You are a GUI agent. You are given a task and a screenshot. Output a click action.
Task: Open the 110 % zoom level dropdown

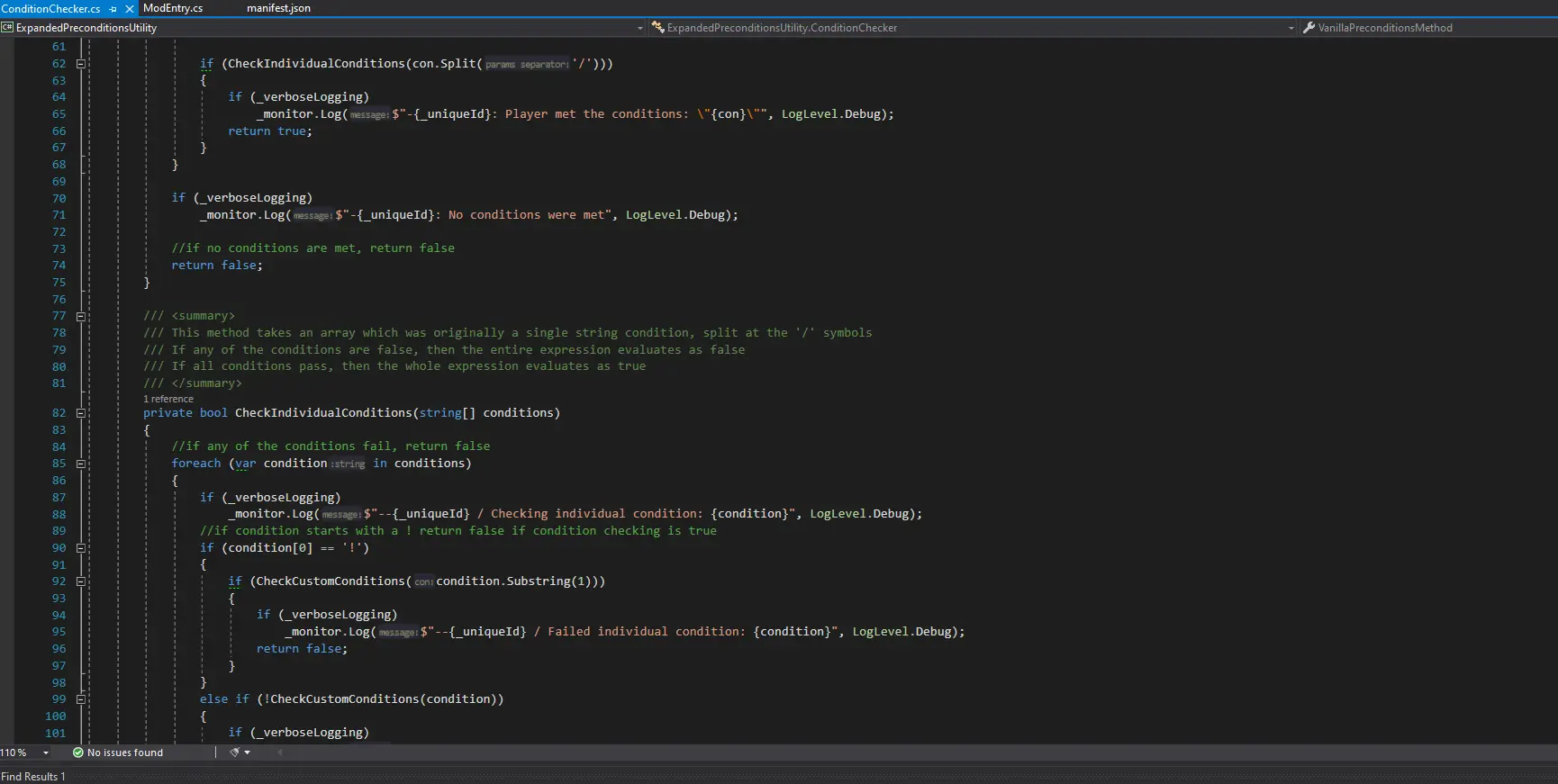pos(45,752)
